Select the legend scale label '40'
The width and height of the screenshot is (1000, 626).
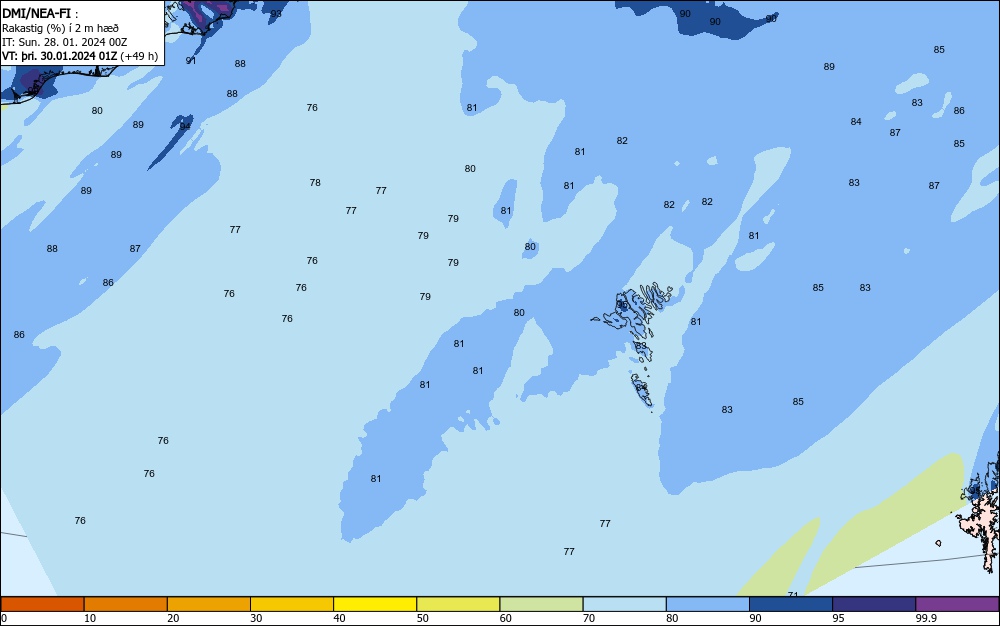click(x=339, y=618)
